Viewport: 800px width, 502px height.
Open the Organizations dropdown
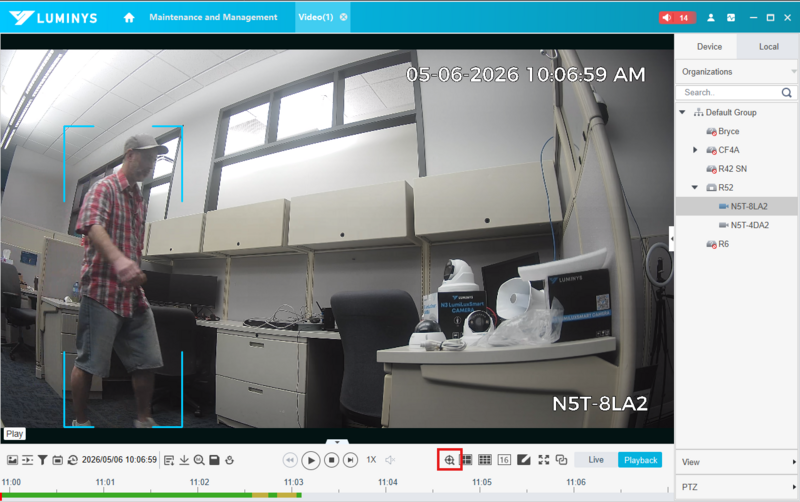click(737, 71)
